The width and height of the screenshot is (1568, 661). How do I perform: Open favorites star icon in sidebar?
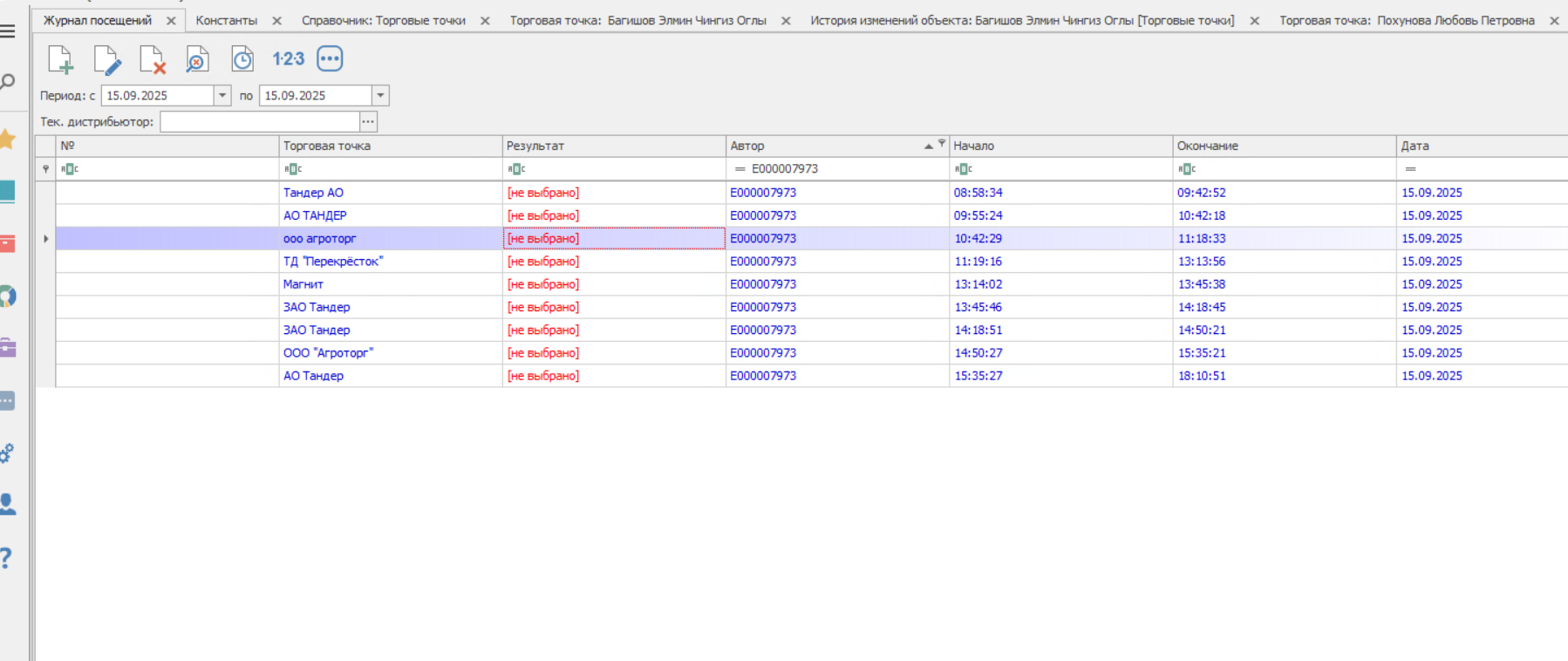point(7,139)
